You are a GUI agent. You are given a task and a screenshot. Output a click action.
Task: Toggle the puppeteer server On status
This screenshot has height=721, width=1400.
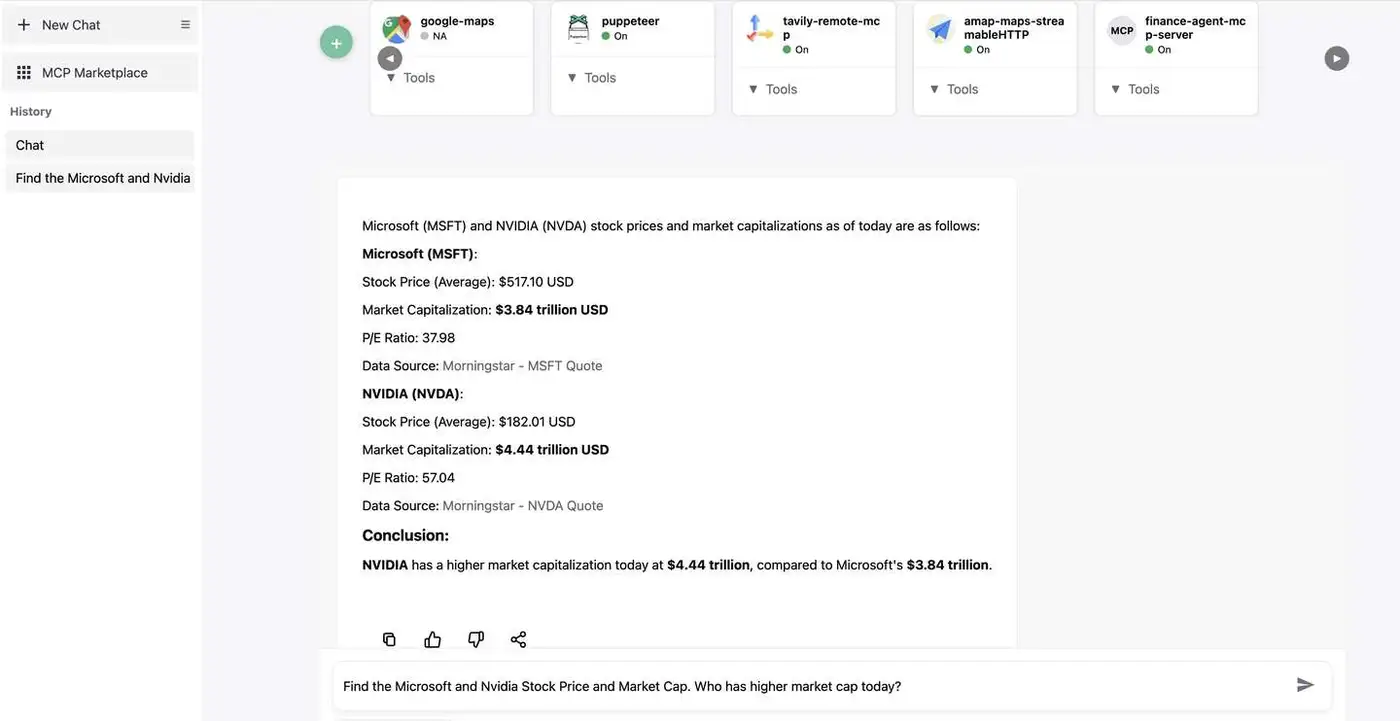pyautogui.click(x=614, y=36)
